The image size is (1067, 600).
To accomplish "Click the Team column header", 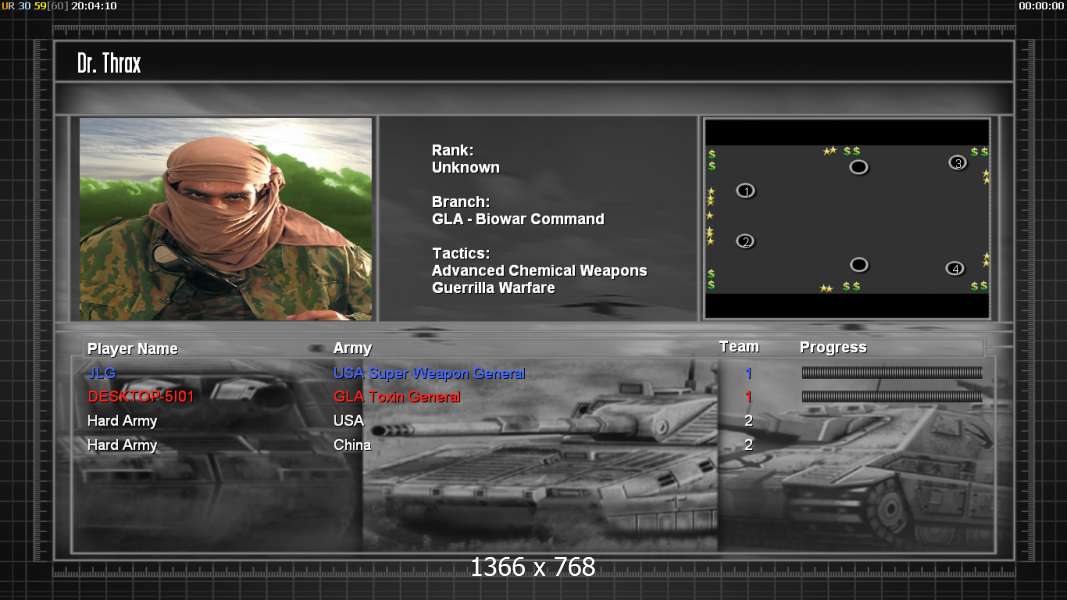I will point(739,346).
